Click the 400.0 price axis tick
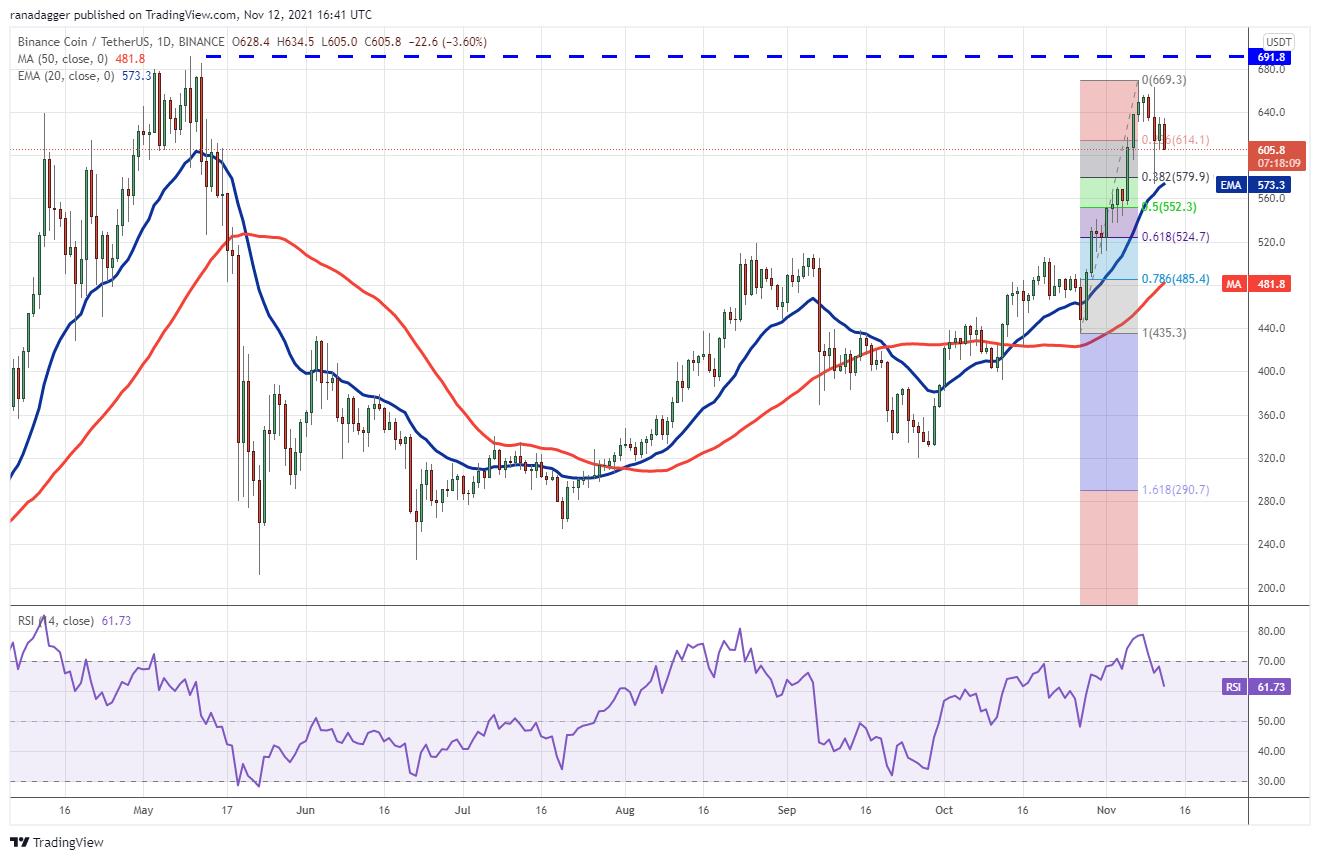This screenshot has width=1320, height=860. pyautogui.click(x=1274, y=372)
